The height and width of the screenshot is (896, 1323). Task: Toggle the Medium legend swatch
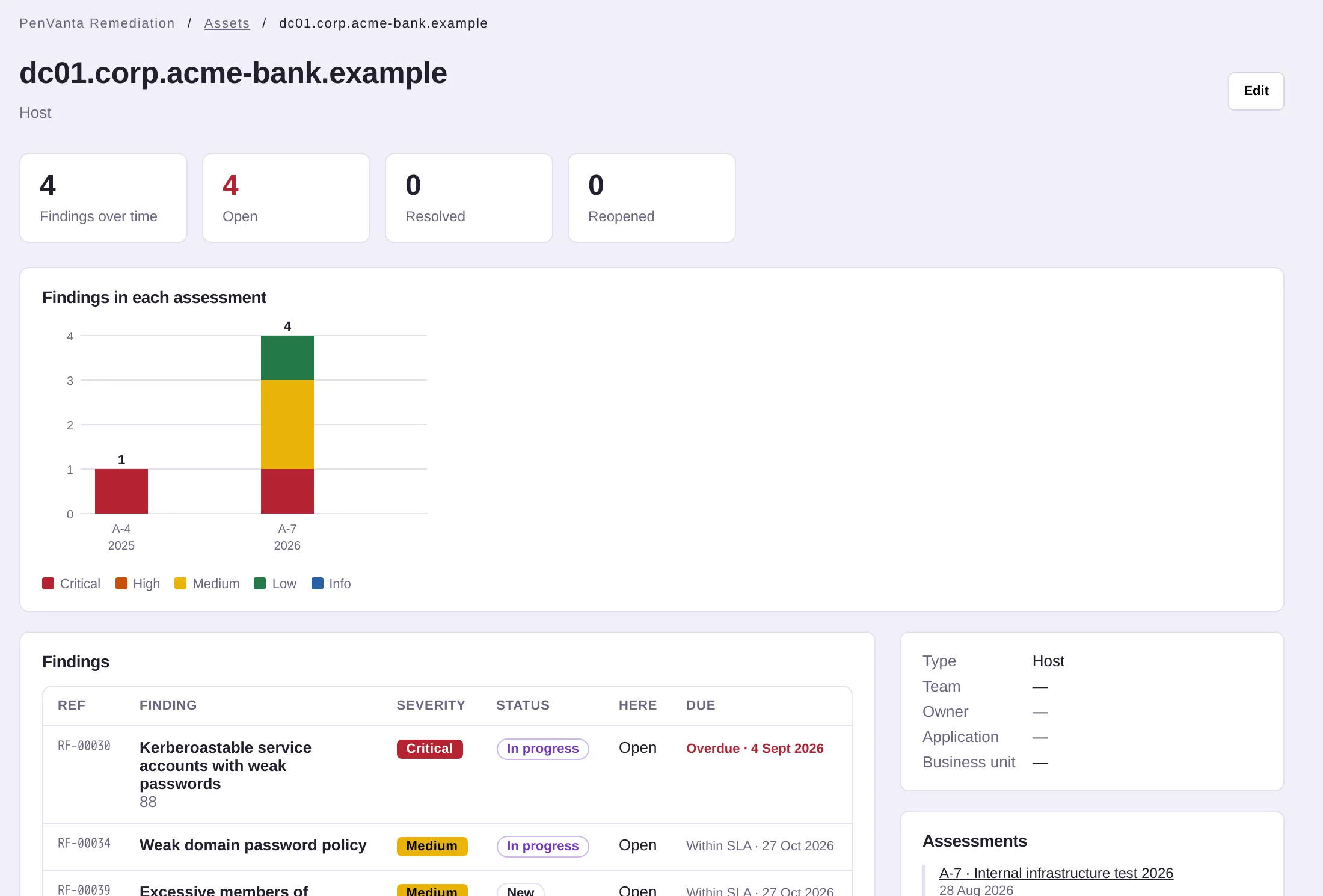pyautogui.click(x=180, y=583)
